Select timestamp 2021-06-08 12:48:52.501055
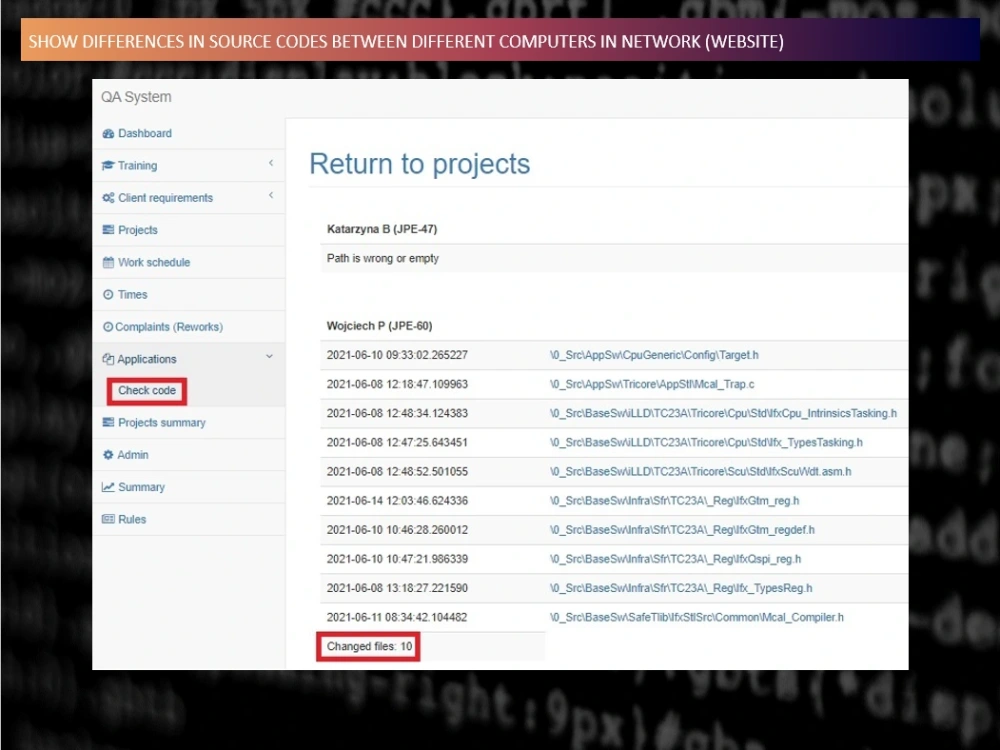Image resolution: width=1000 pixels, height=750 pixels. pos(397,471)
